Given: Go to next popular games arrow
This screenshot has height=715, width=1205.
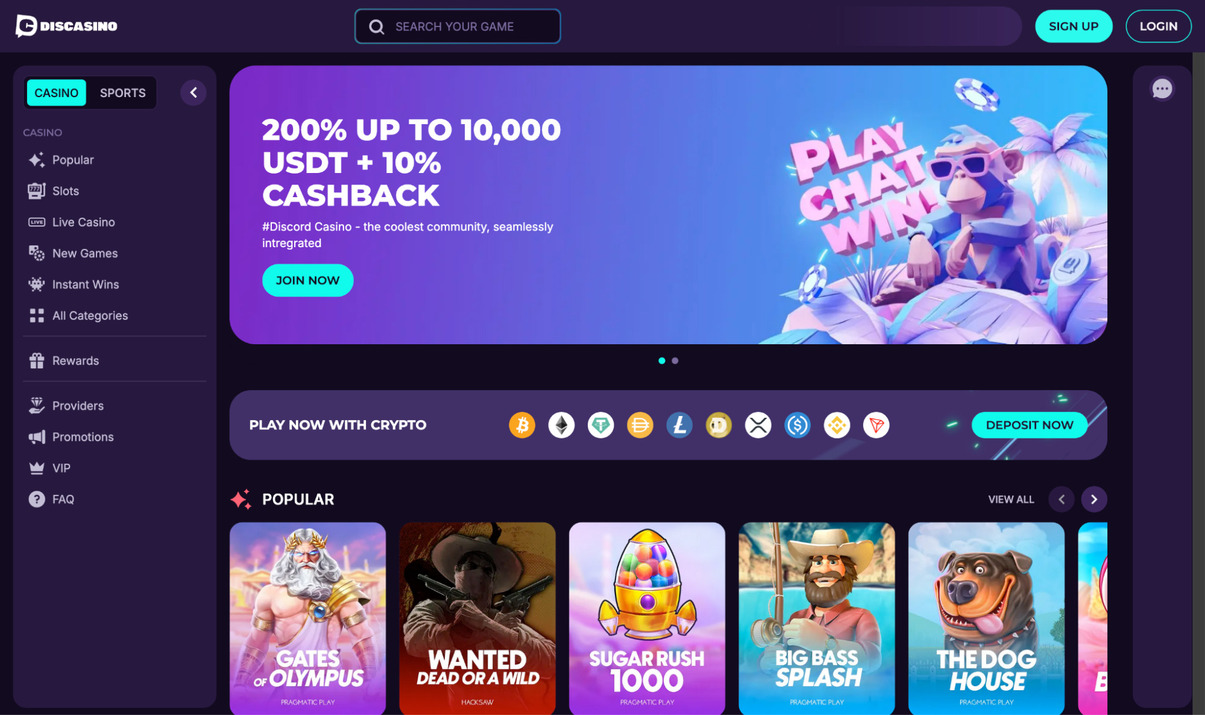Looking at the screenshot, I should (1094, 499).
